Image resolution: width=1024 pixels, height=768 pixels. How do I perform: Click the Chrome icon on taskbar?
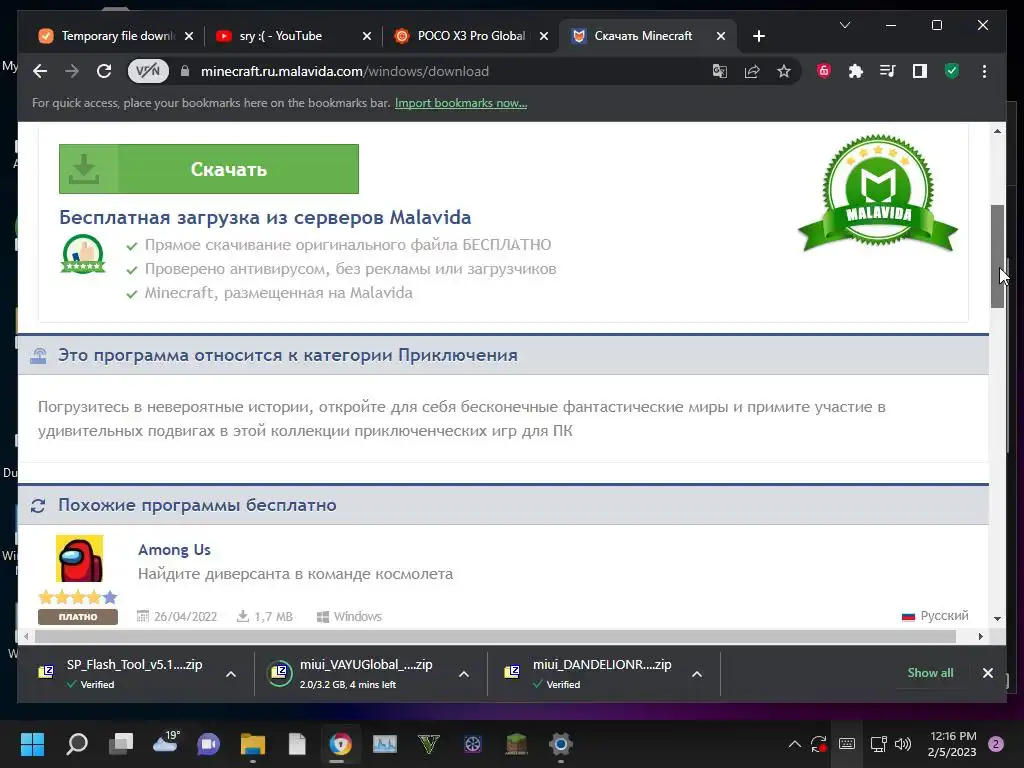340,744
